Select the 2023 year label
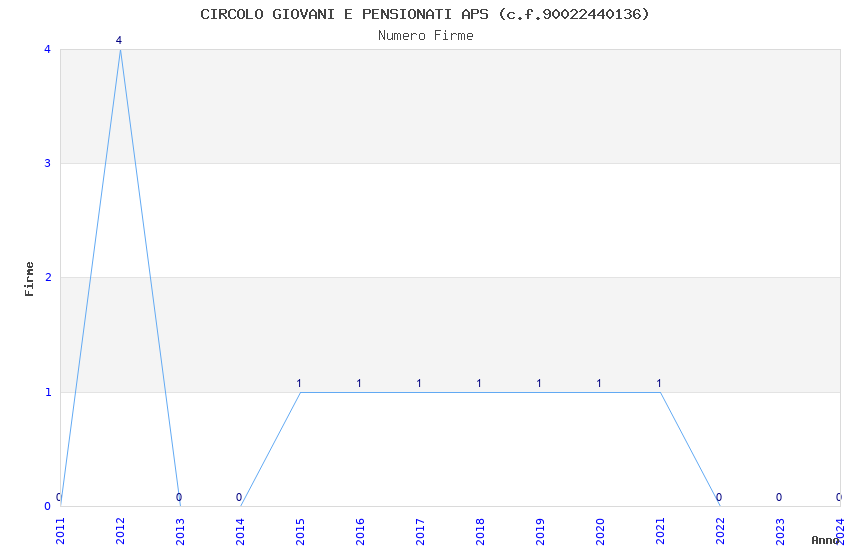The width and height of the screenshot is (850, 550). (780, 531)
